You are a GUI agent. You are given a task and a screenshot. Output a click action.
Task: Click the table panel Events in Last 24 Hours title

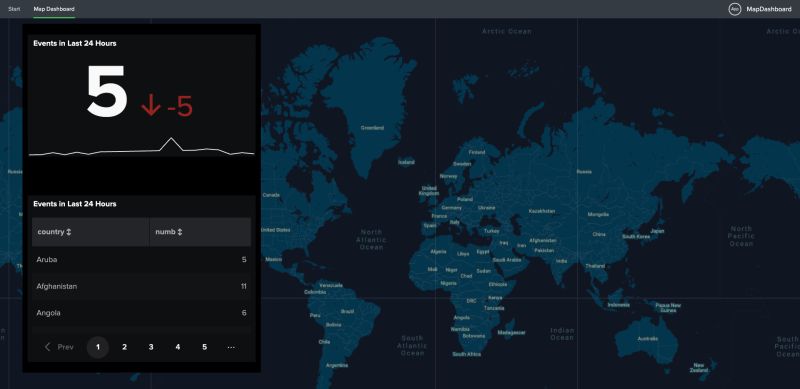pyautogui.click(x=75, y=204)
